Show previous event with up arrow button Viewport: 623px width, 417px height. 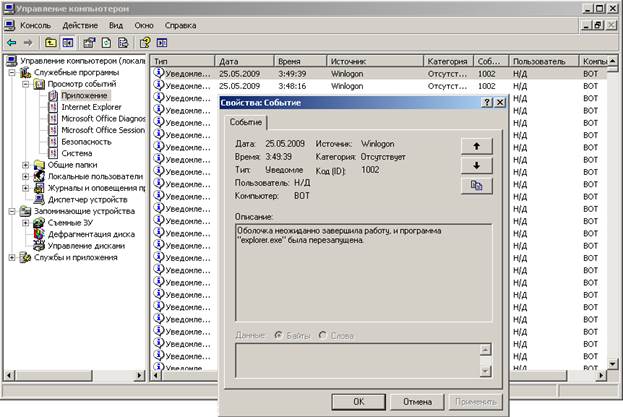point(476,145)
